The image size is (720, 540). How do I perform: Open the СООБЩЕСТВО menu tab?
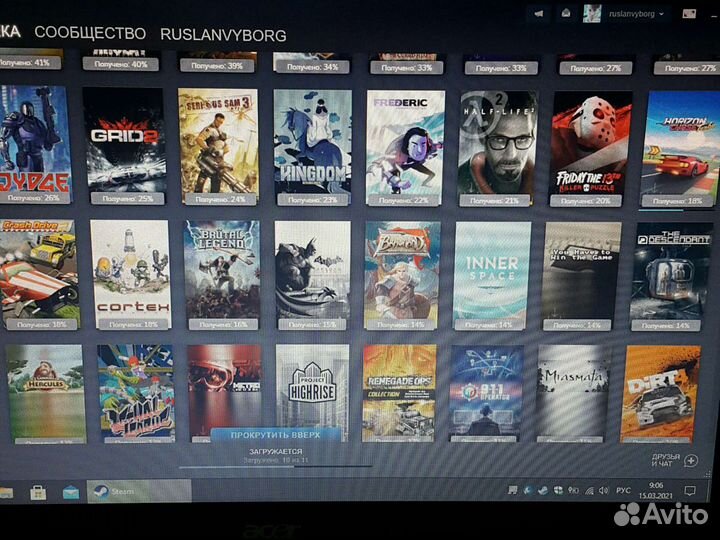coord(90,33)
